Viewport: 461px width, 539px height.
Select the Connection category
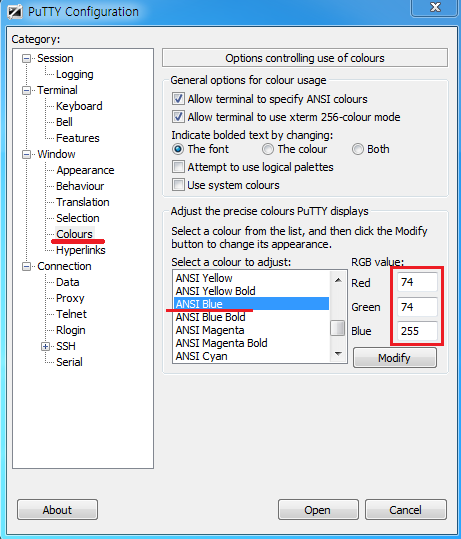click(64, 266)
